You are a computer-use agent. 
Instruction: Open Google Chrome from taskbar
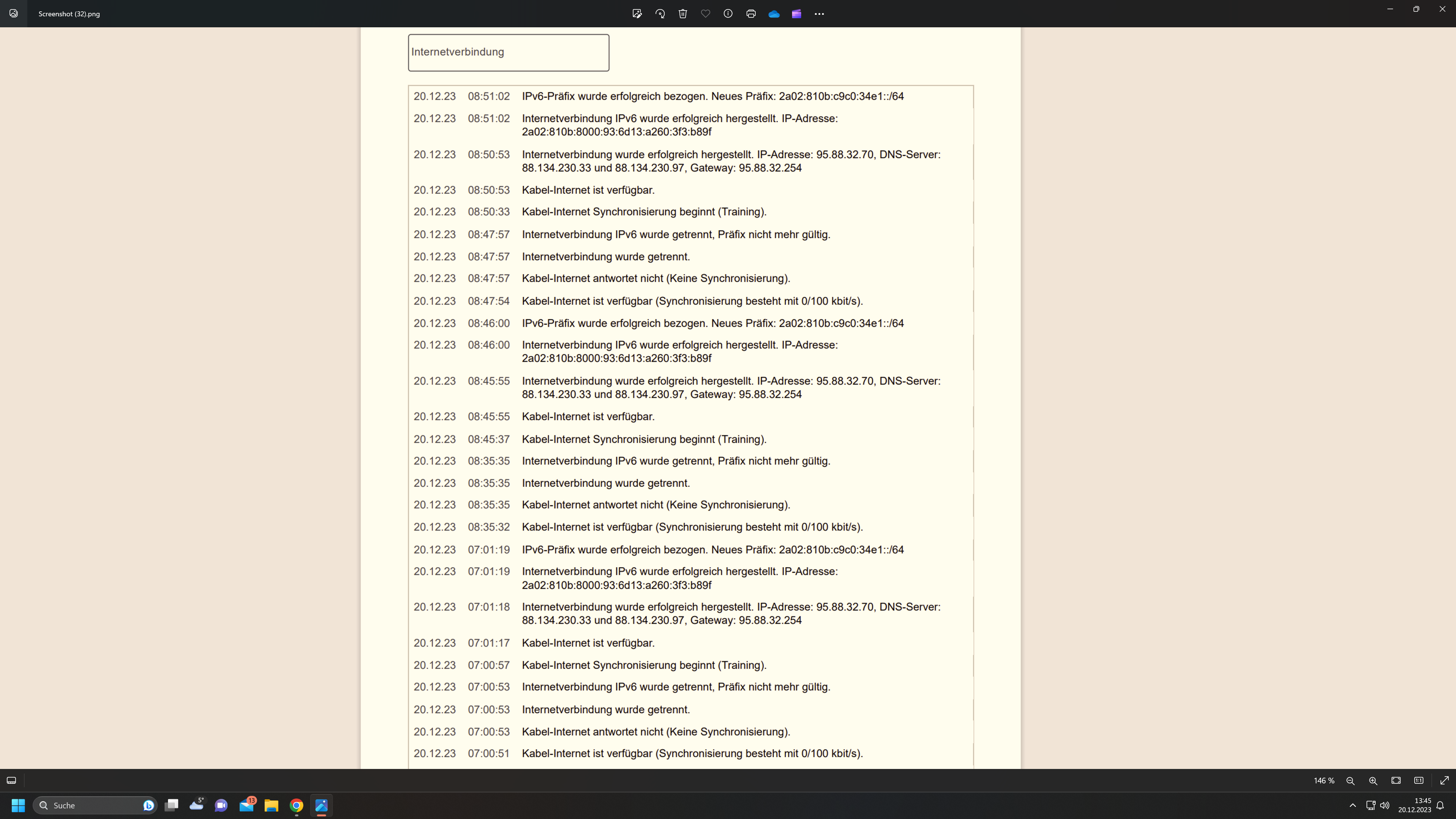point(296,805)
